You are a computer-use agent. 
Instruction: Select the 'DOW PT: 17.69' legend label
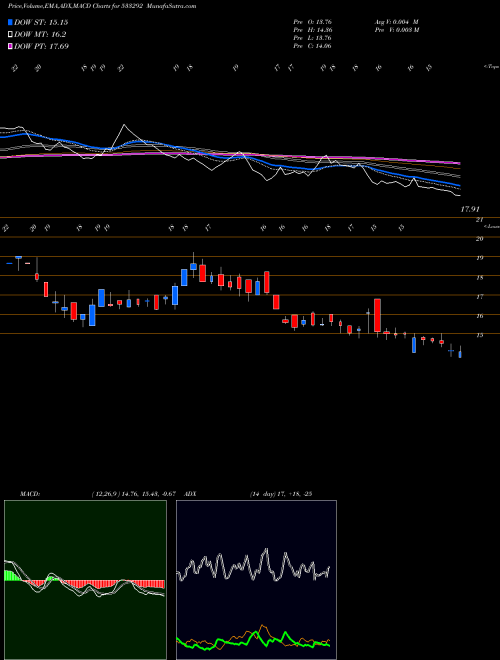[41, 46]
